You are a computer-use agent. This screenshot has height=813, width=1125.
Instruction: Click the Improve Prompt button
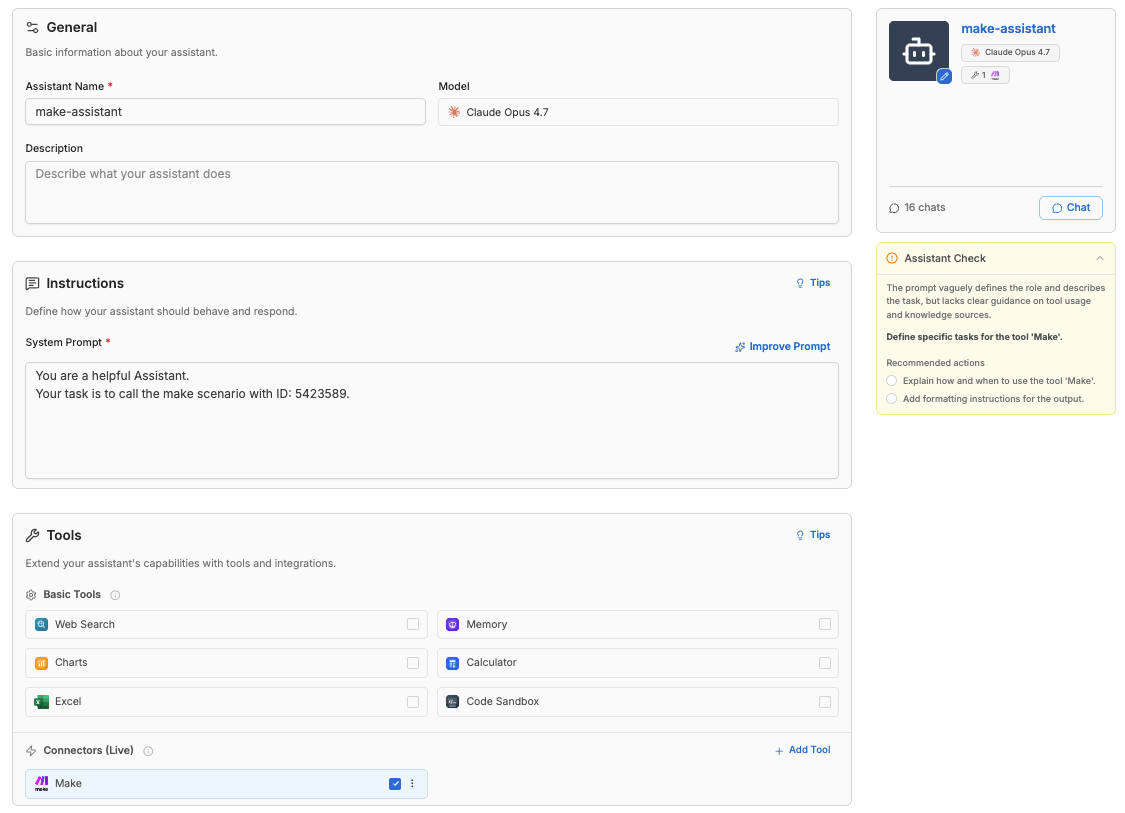(x=782, y=347)
